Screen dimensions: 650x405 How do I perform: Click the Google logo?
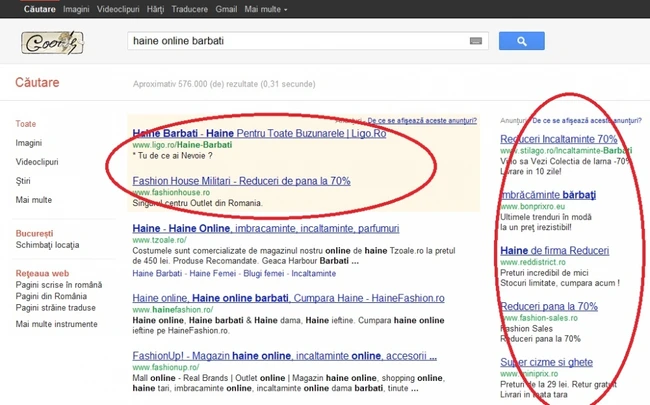(52, 42)
